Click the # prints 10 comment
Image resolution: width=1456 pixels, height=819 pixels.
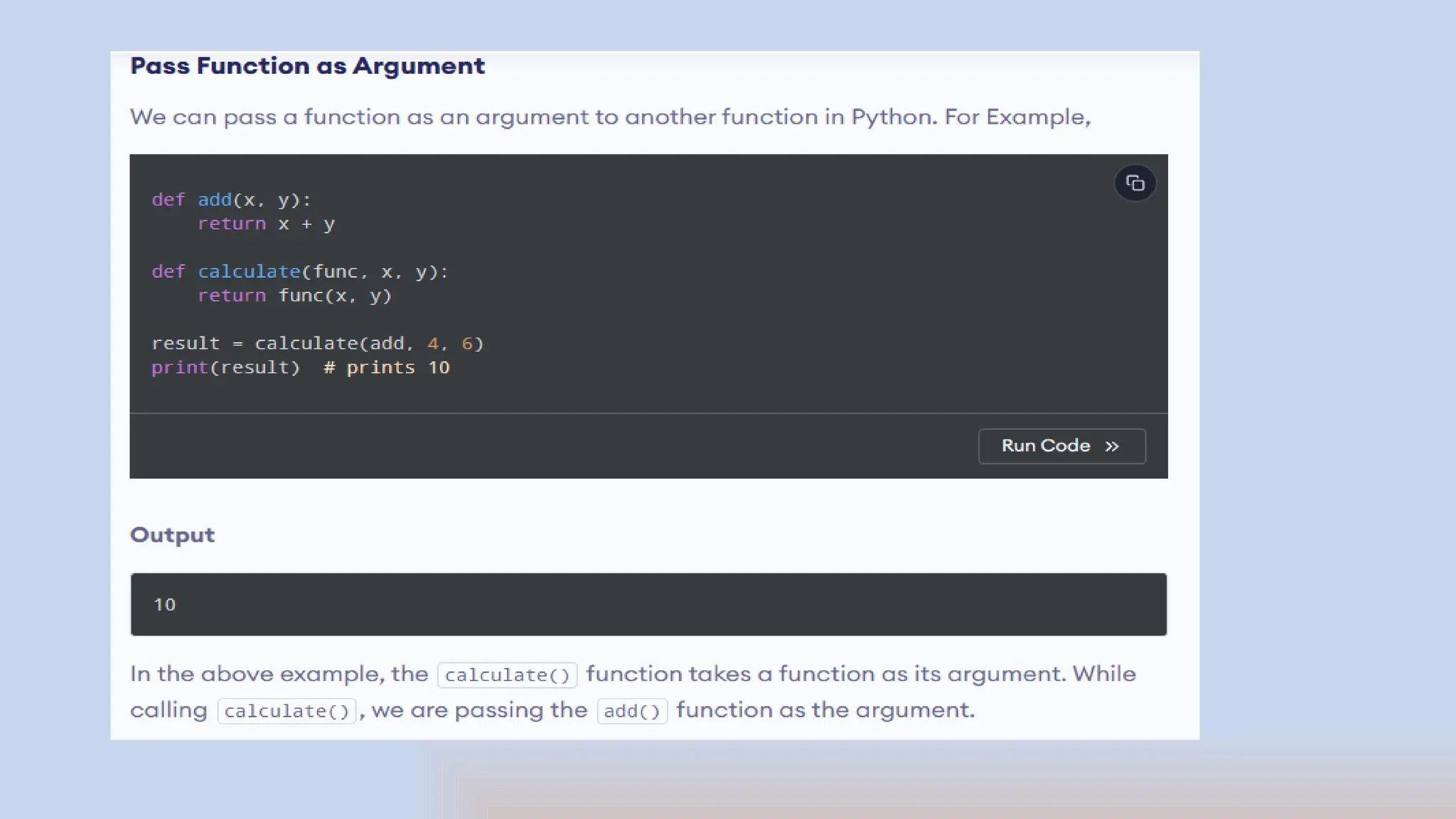click(386, 368)
